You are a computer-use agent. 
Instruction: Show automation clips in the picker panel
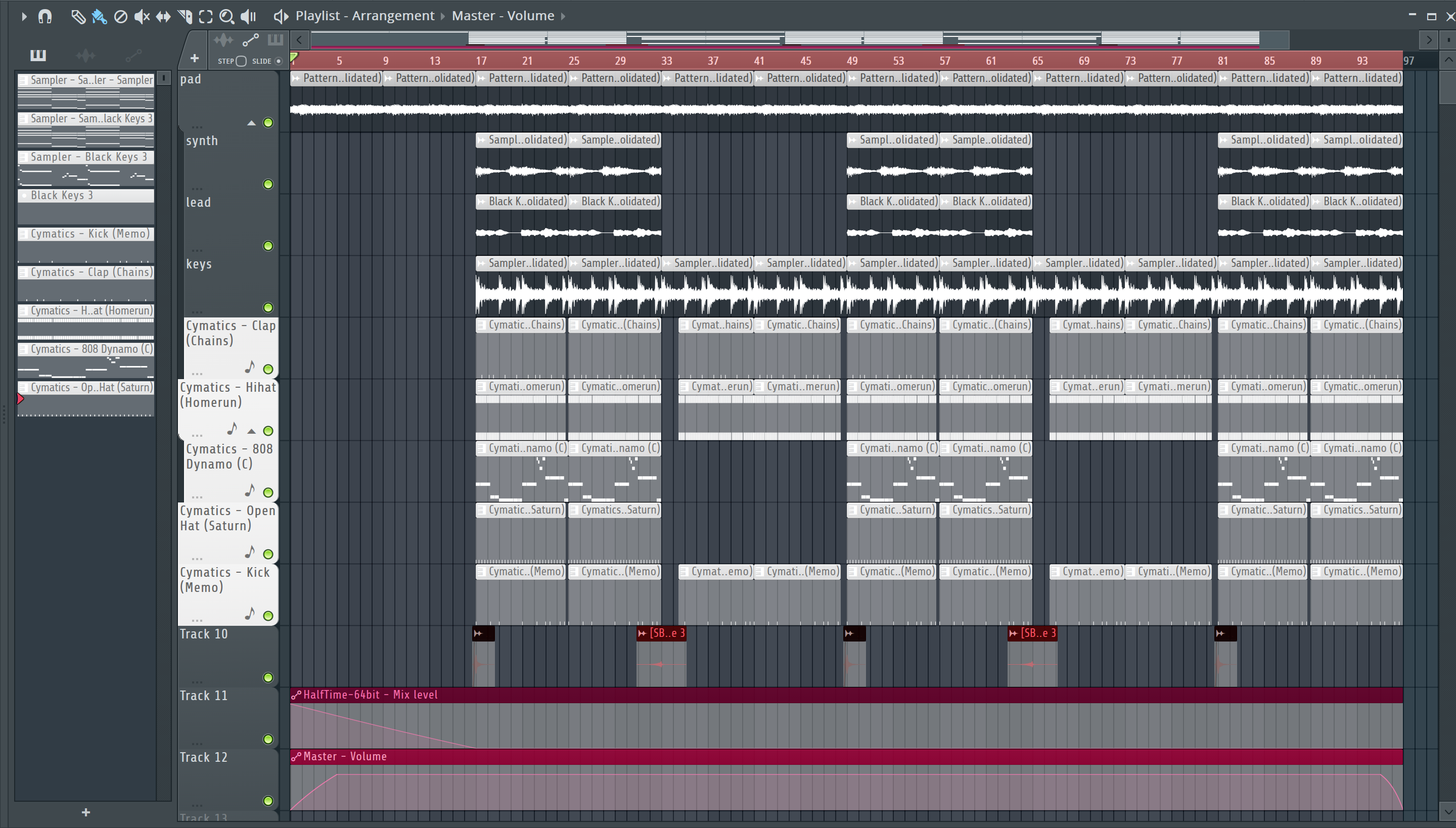click(x=133, y=55)
